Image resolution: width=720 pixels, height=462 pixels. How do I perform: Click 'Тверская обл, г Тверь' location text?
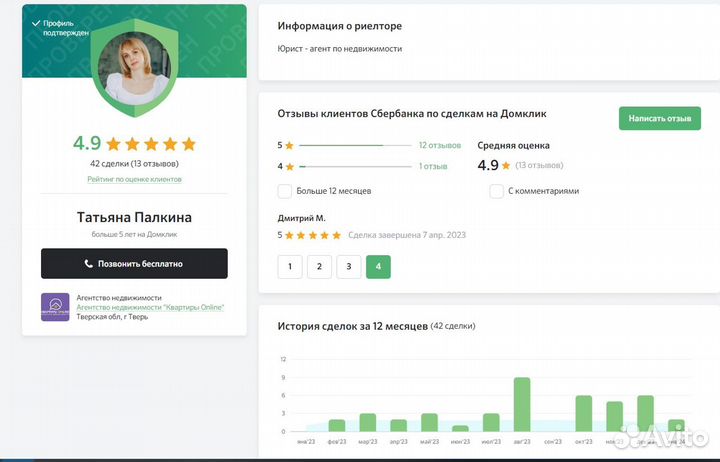pos(112,317)
